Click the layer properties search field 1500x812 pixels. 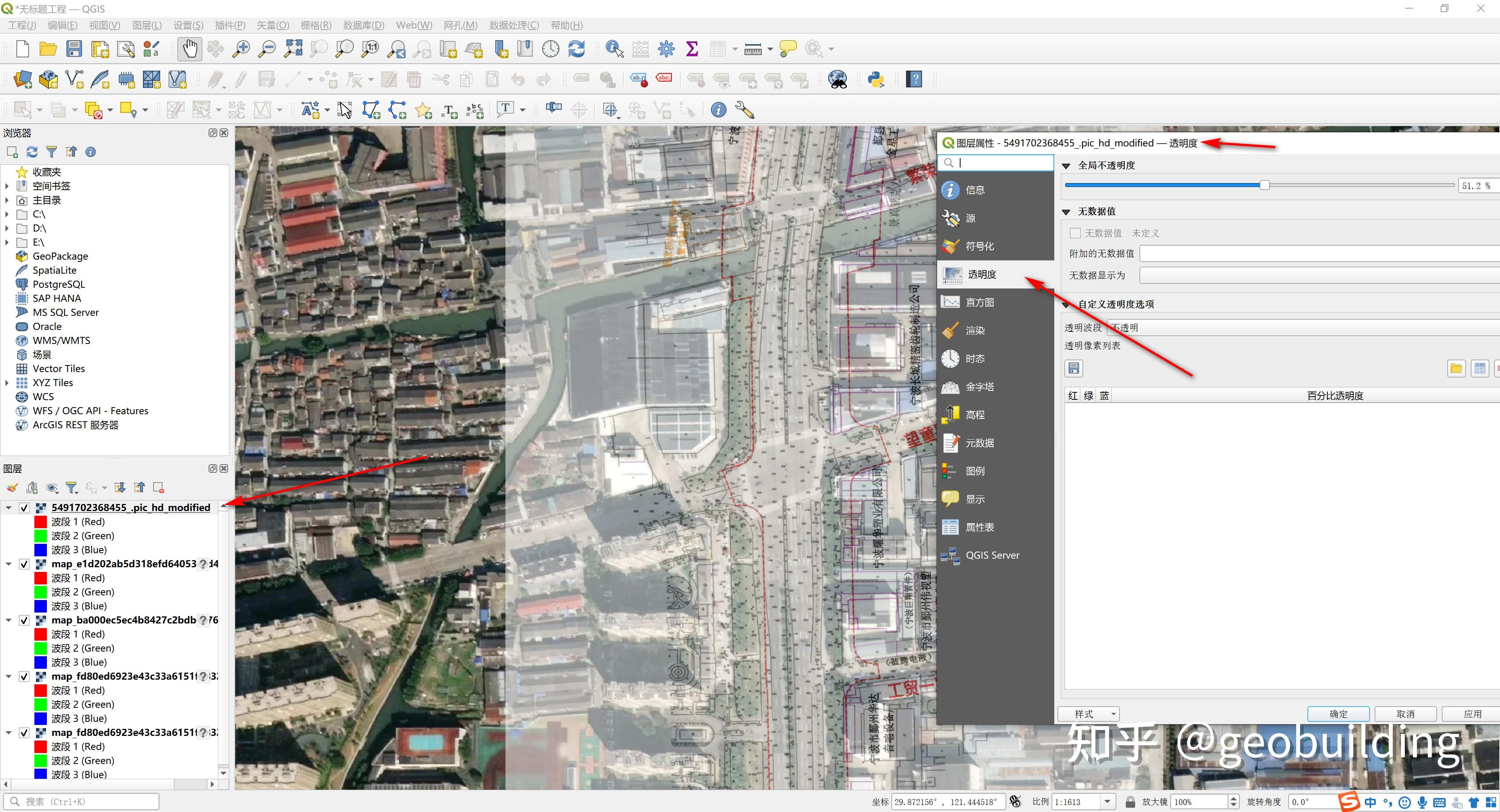[996, 162]
